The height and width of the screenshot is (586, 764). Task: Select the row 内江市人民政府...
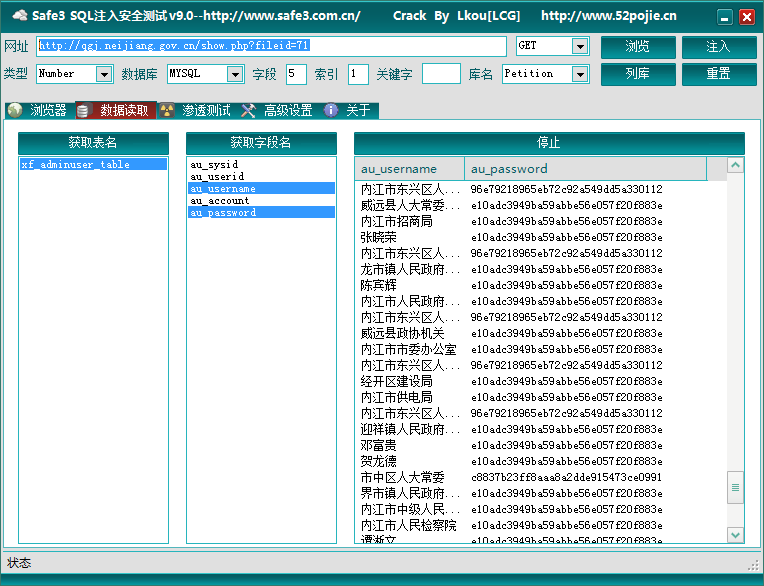(540, 301)
